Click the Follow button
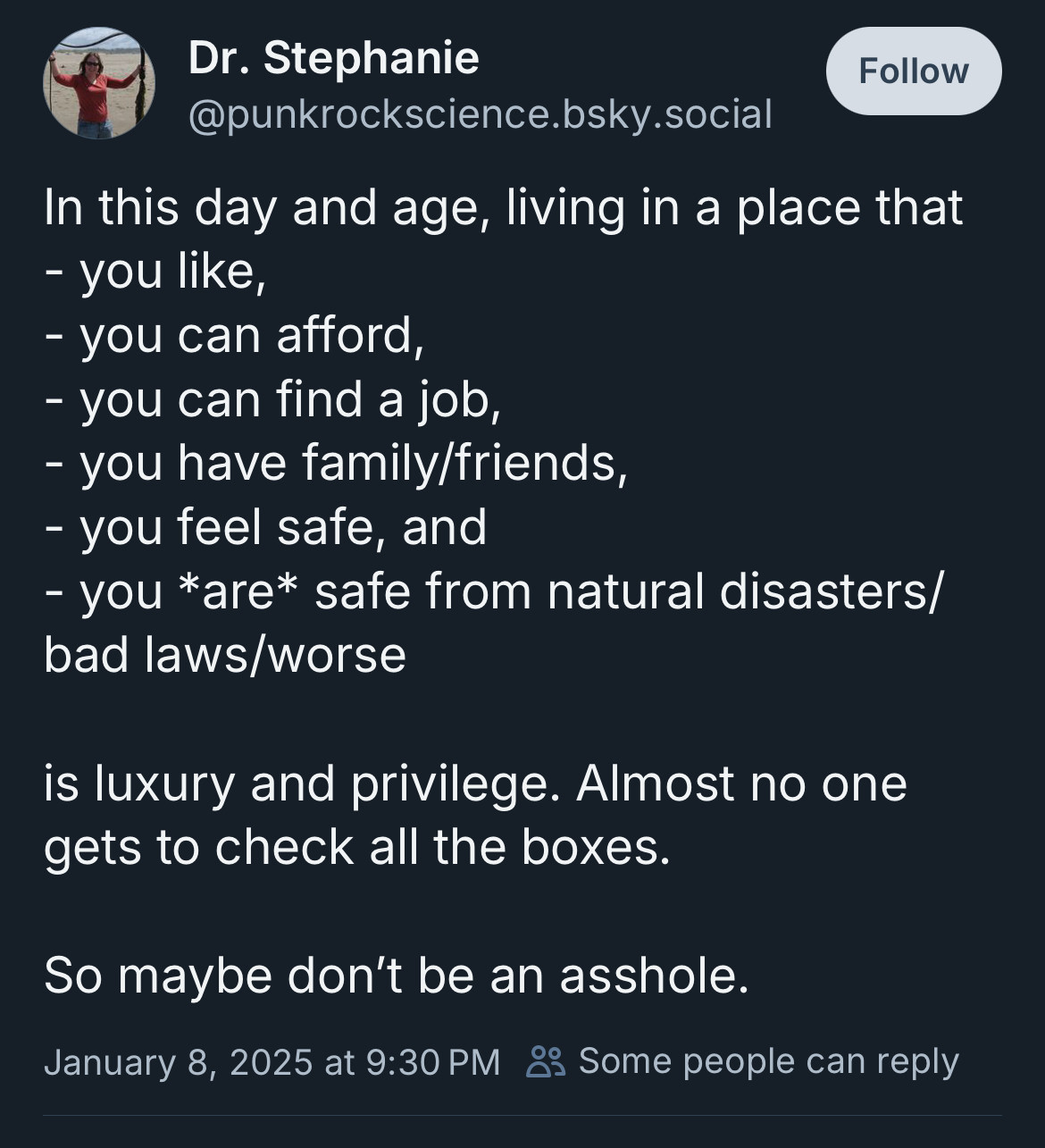1045x1148 pixels. [x=914, y=71]
